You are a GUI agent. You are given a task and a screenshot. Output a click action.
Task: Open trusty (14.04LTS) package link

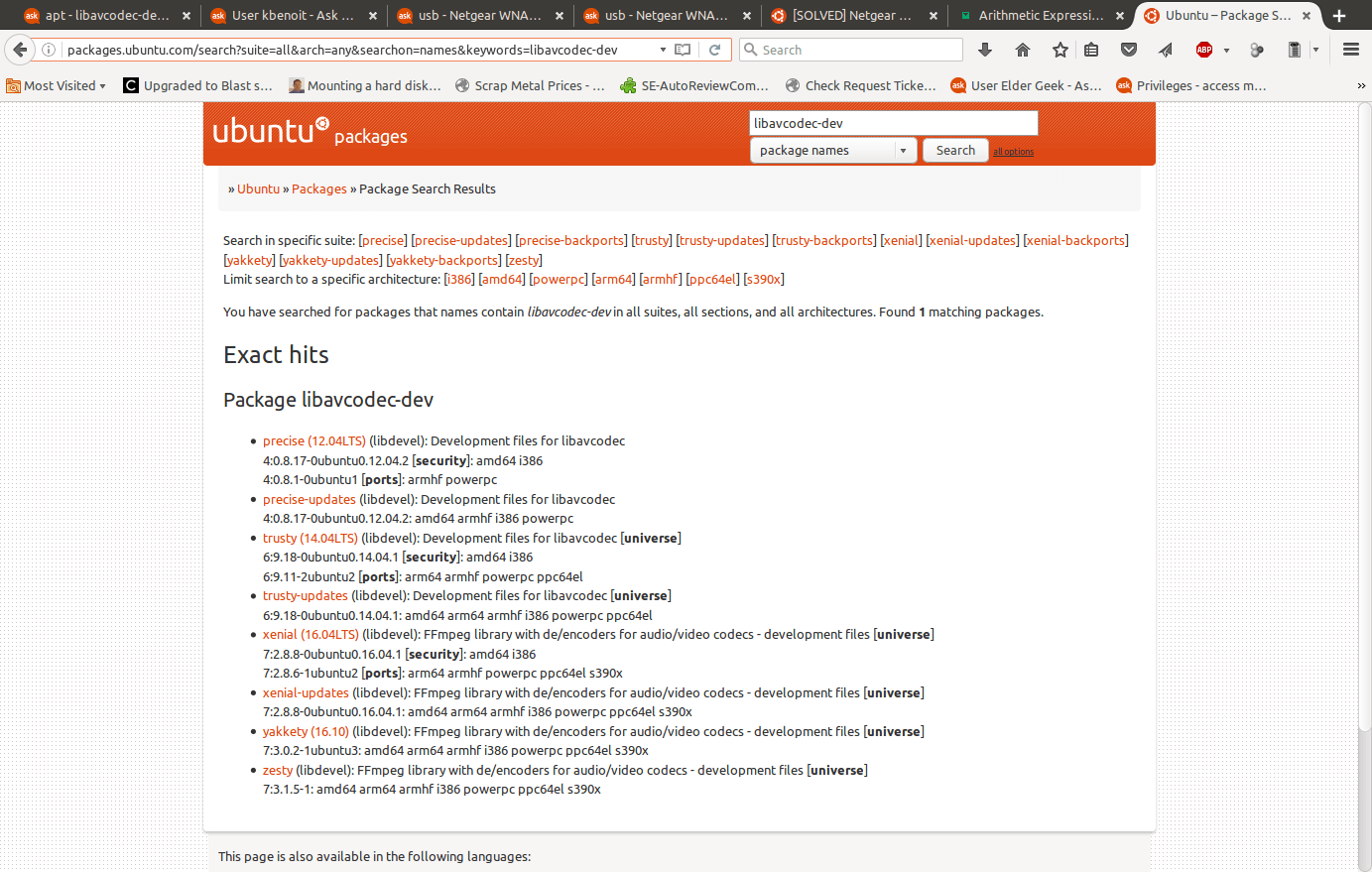310,539
